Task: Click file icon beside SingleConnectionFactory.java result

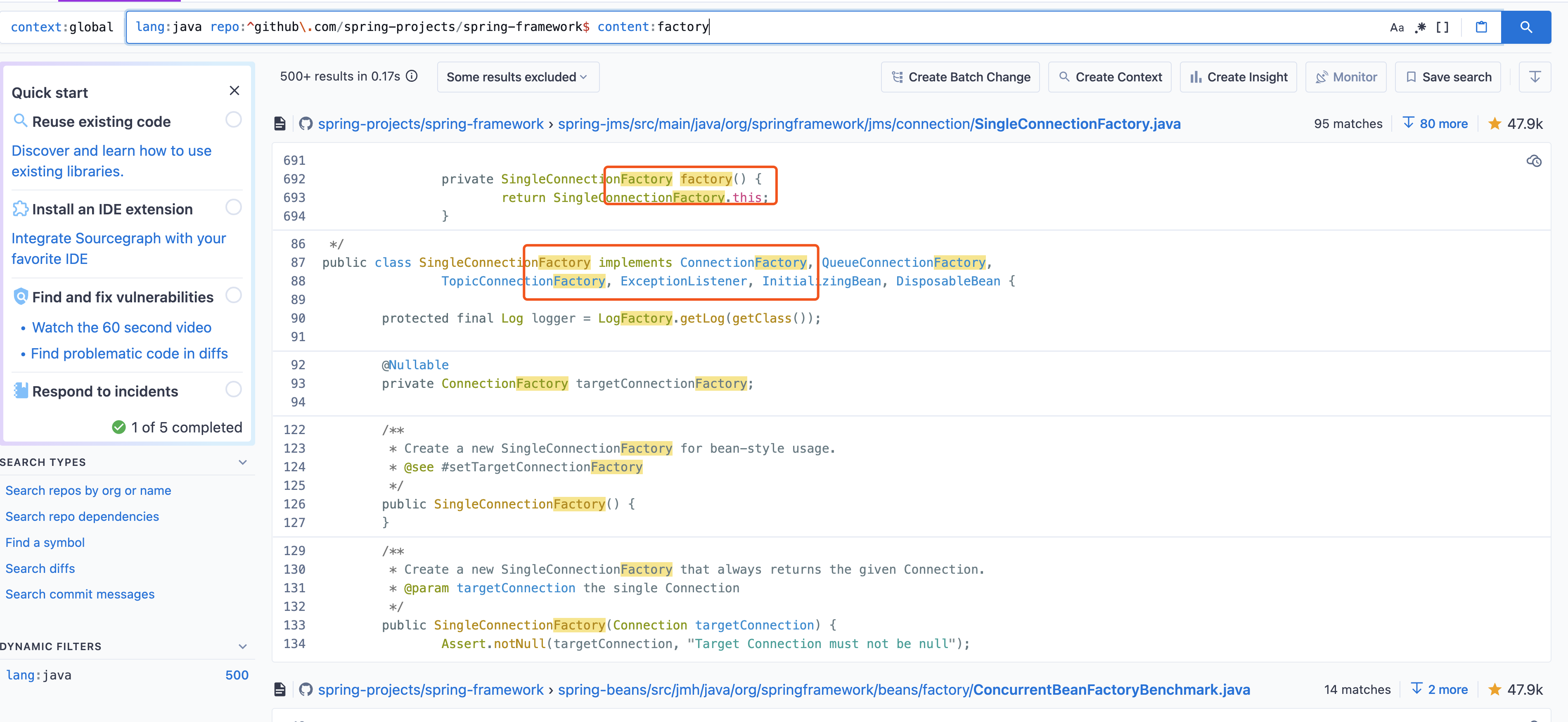Action: click(x=280, y=124)
